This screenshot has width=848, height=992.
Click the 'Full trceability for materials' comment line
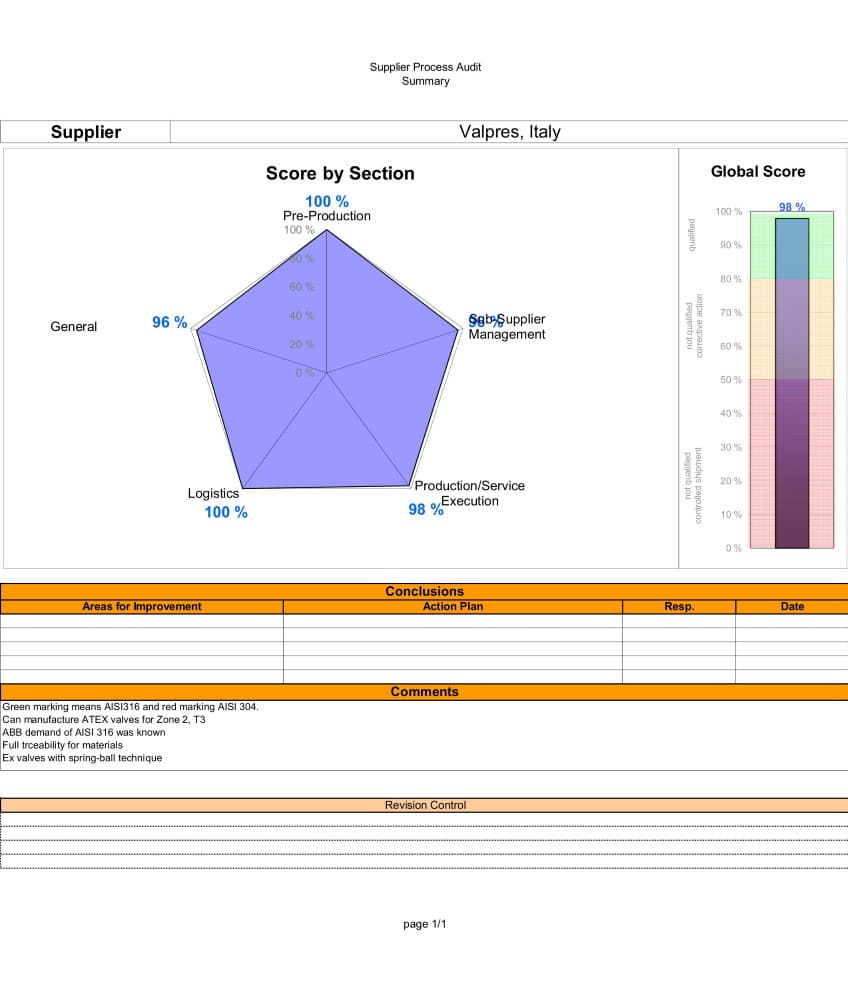(63, 745)
